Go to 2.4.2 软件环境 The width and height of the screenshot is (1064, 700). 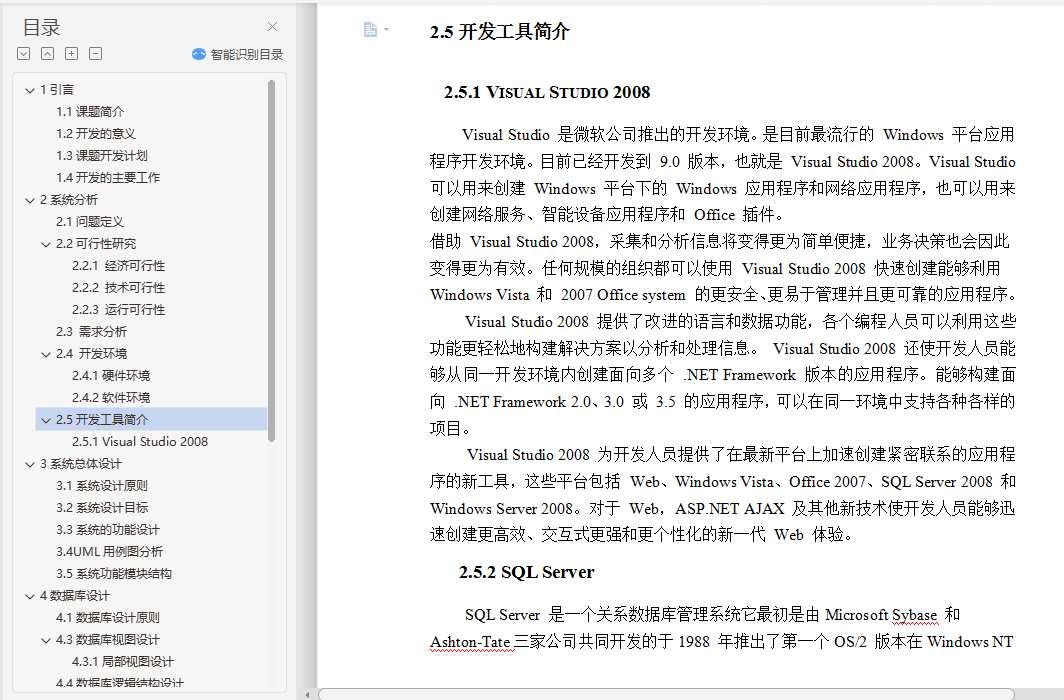(111, 397)
